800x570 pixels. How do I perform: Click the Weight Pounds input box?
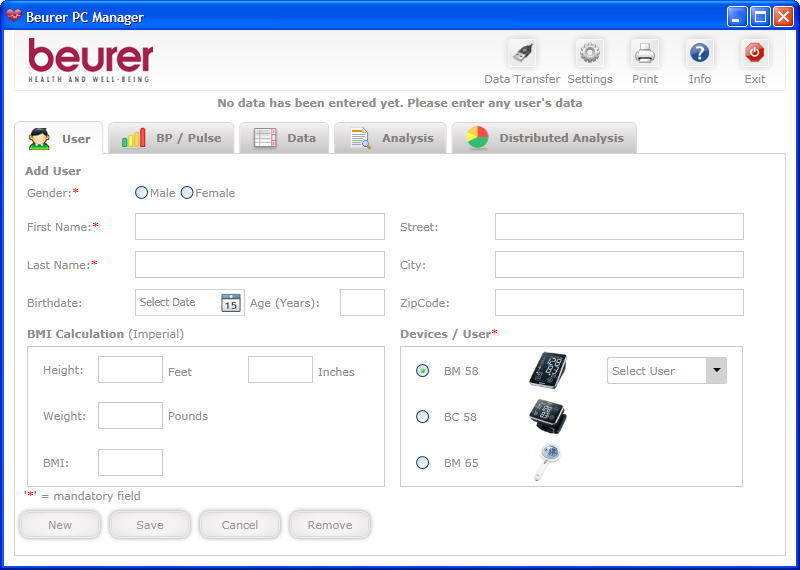click(x=130, y=415)
